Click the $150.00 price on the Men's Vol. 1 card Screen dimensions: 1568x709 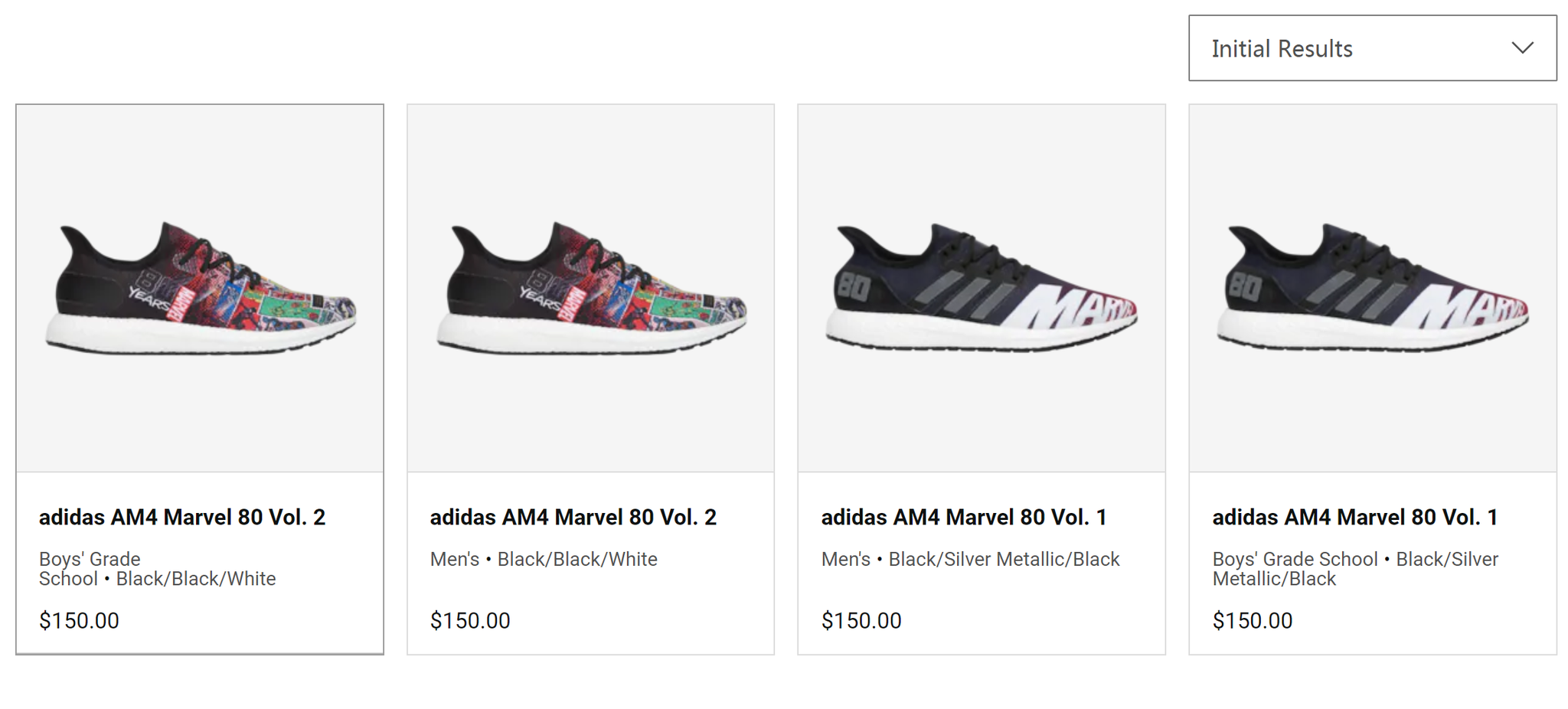(861, 621)
